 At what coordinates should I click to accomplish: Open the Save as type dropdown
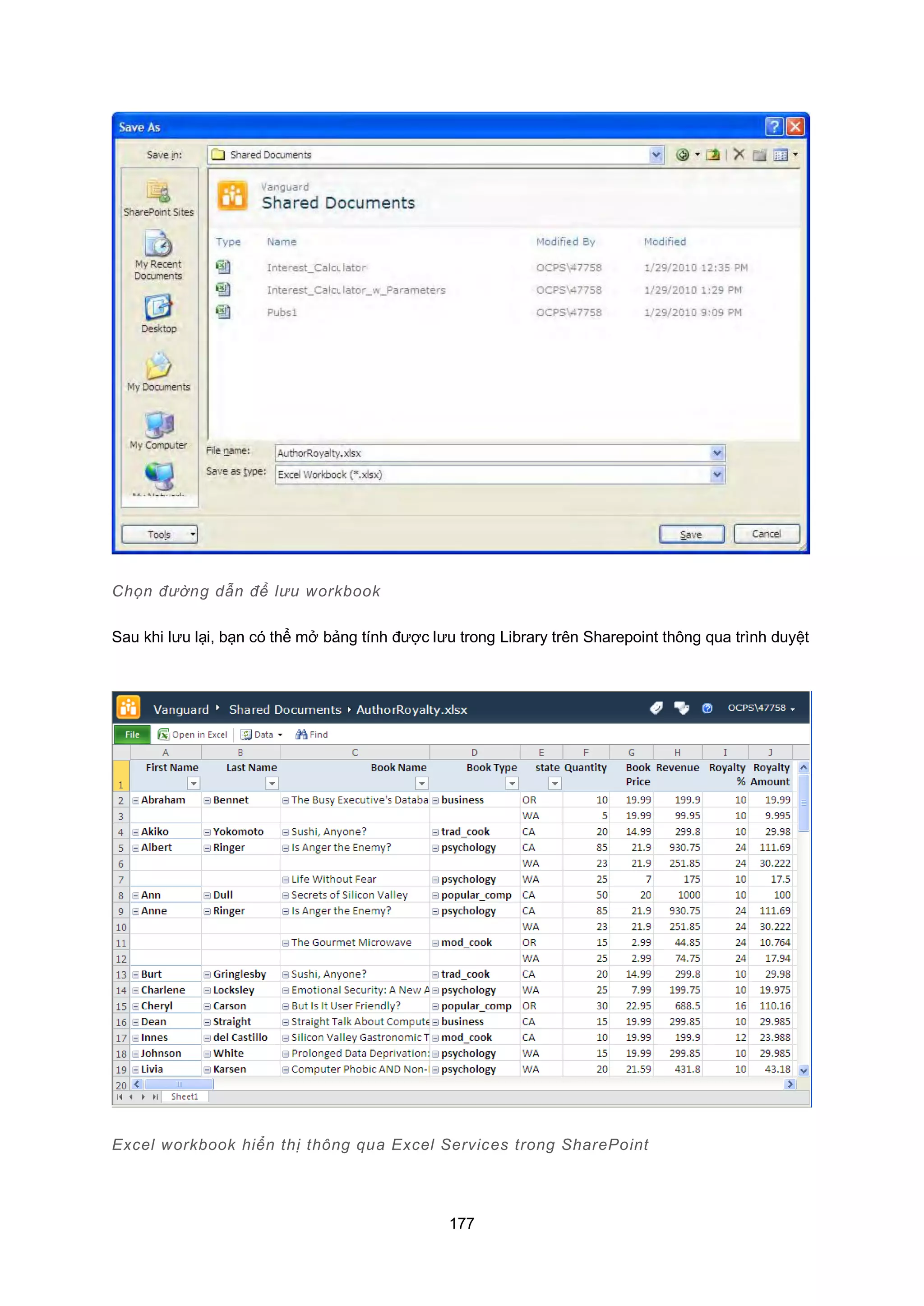(717, 475)
